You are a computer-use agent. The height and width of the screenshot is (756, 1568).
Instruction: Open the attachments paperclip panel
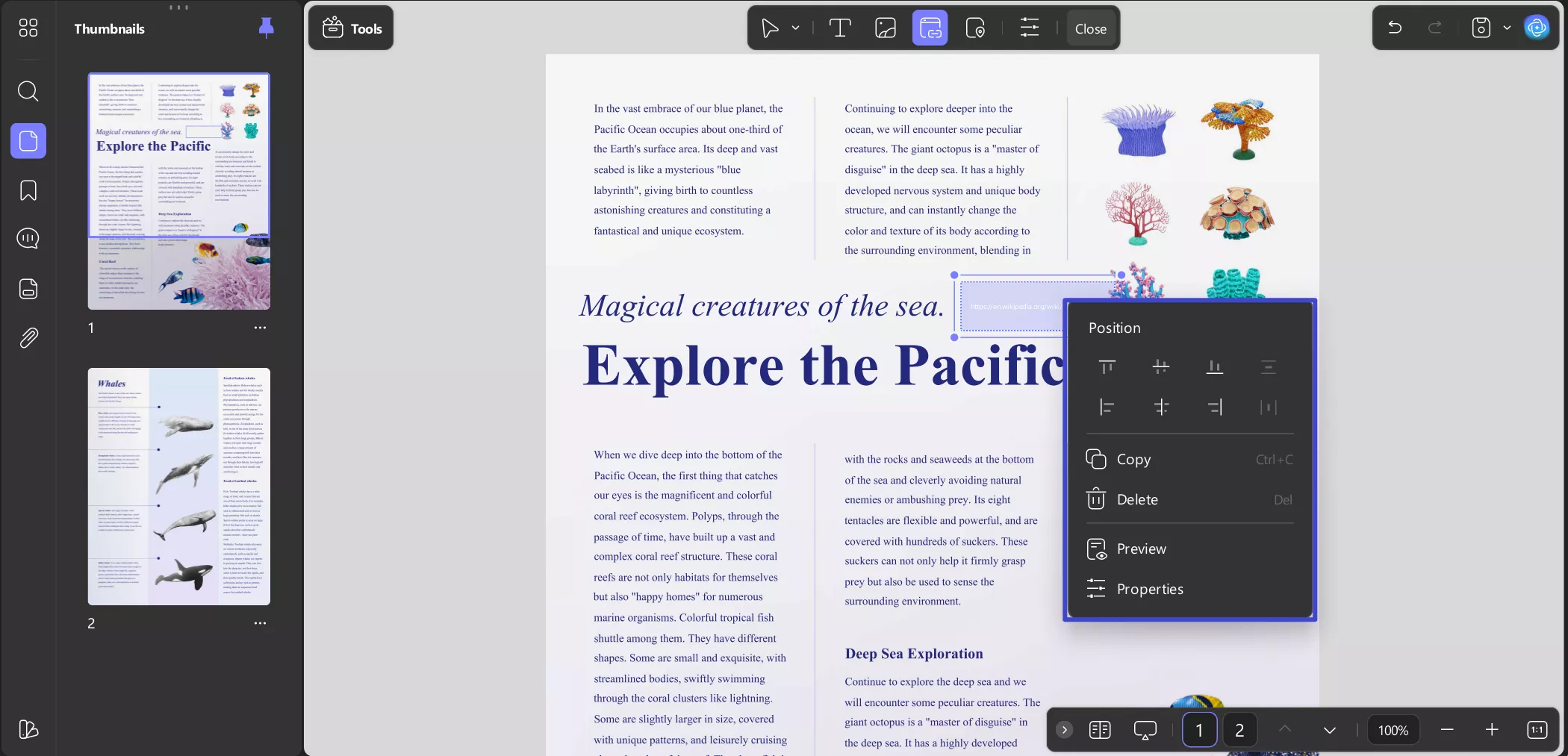tap(28, 338)
